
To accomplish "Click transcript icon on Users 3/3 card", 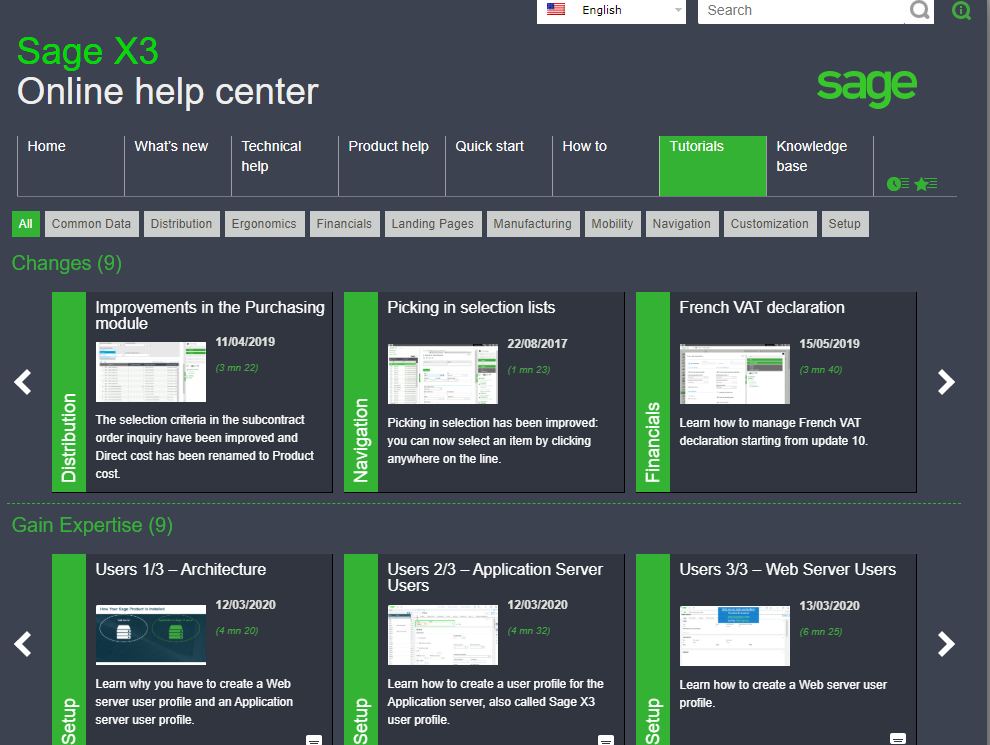I will click(x=898, y=739).
